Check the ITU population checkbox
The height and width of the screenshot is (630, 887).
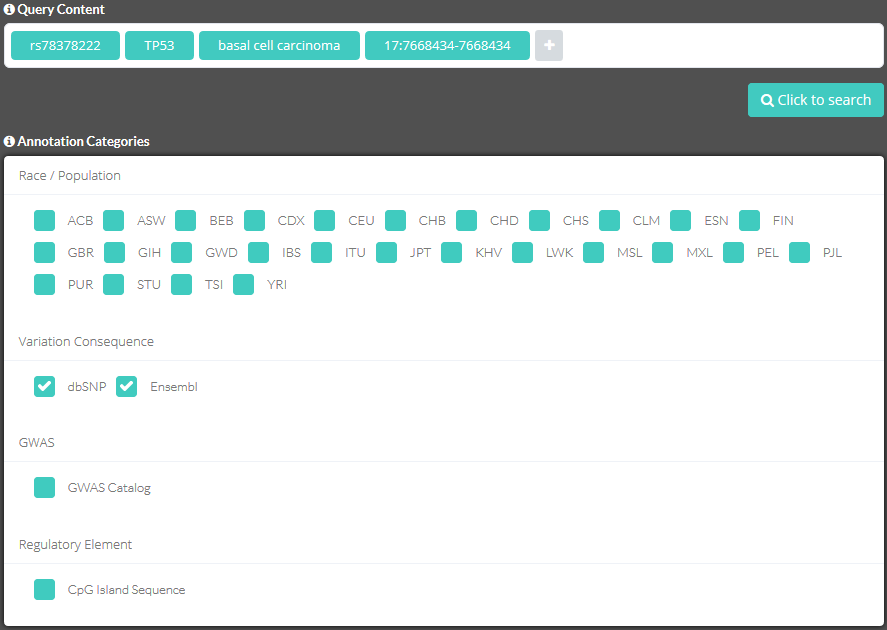321,253
